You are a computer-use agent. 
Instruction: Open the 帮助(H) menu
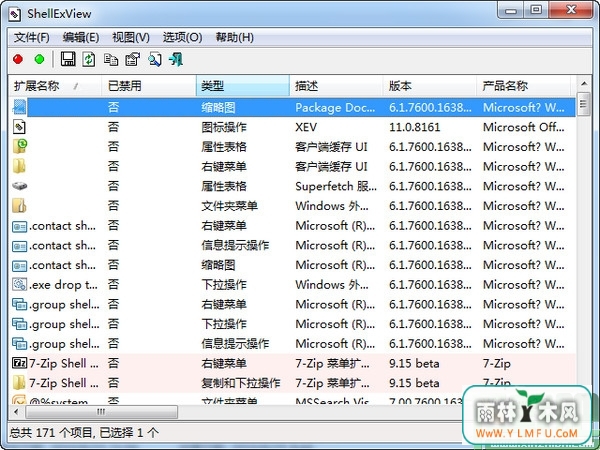(x=235, y=38)
